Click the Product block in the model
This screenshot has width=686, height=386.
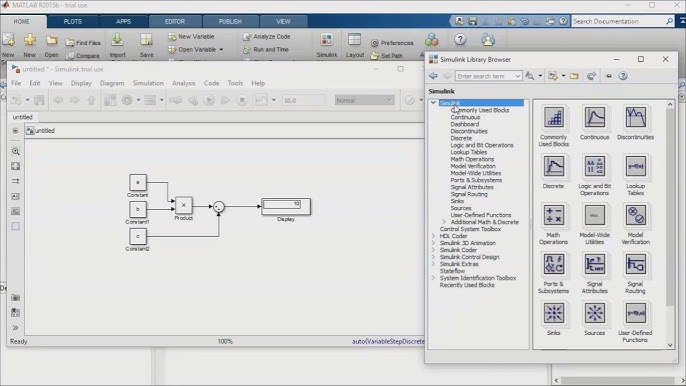pos(184,205)
